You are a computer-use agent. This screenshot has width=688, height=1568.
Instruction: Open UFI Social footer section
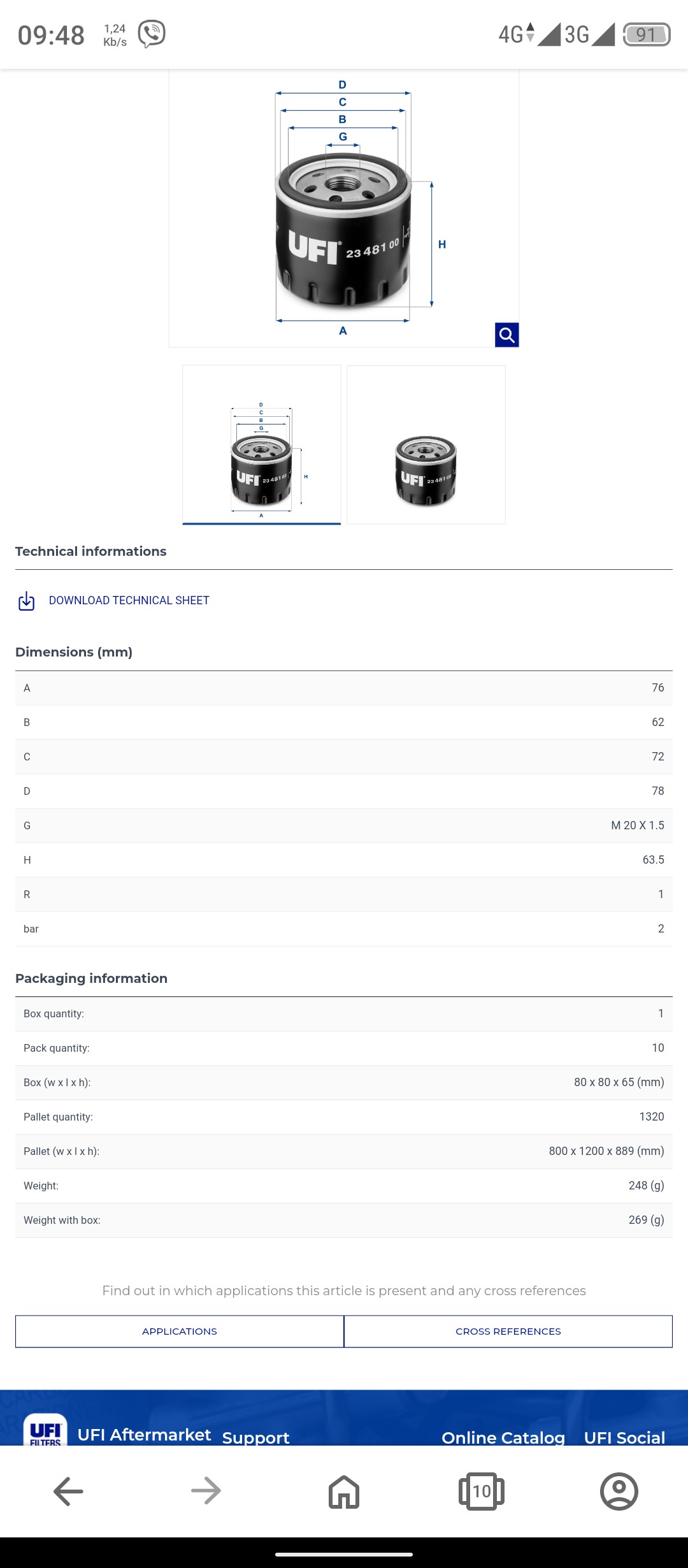pos(624,1437)
